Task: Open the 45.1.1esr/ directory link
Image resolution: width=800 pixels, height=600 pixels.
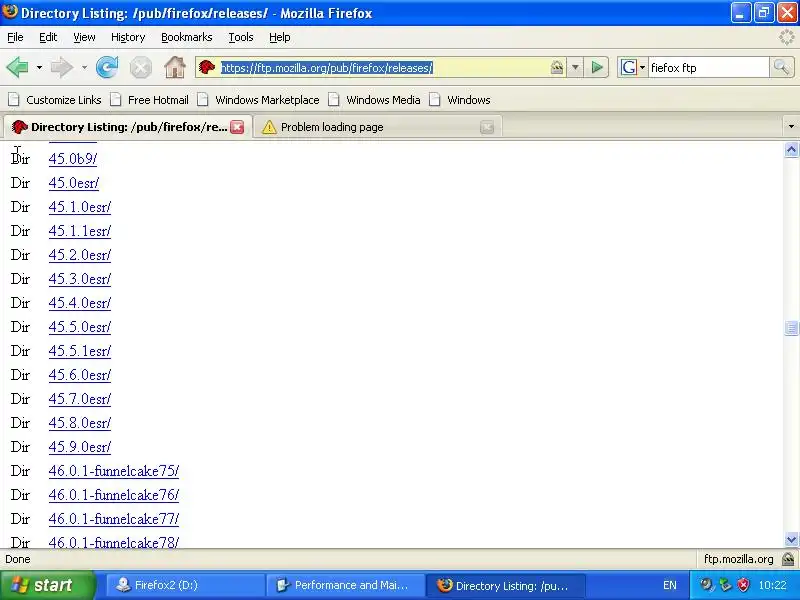Action: point(80,231)
